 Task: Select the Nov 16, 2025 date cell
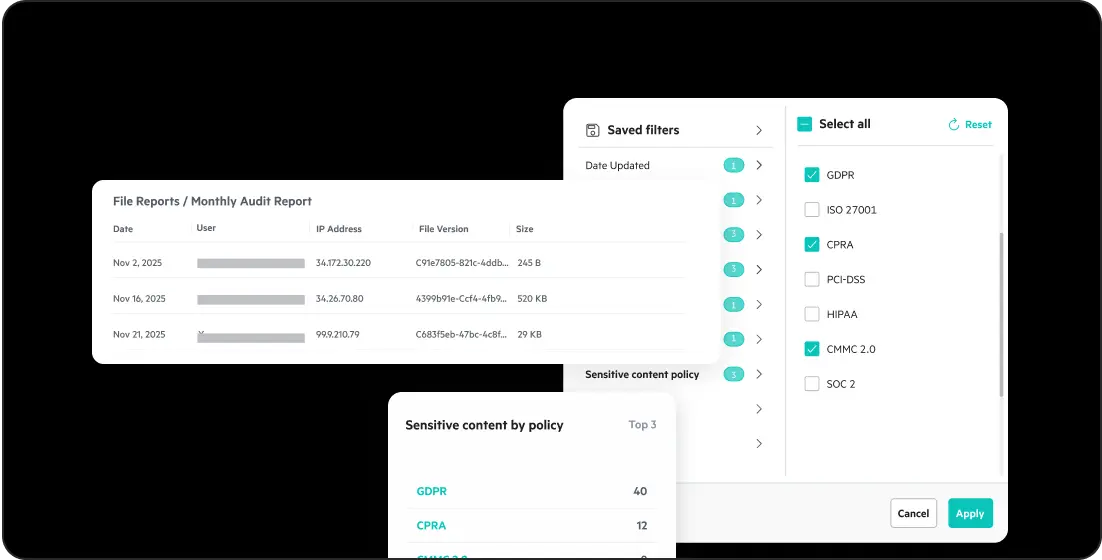(x=139, y=299)
